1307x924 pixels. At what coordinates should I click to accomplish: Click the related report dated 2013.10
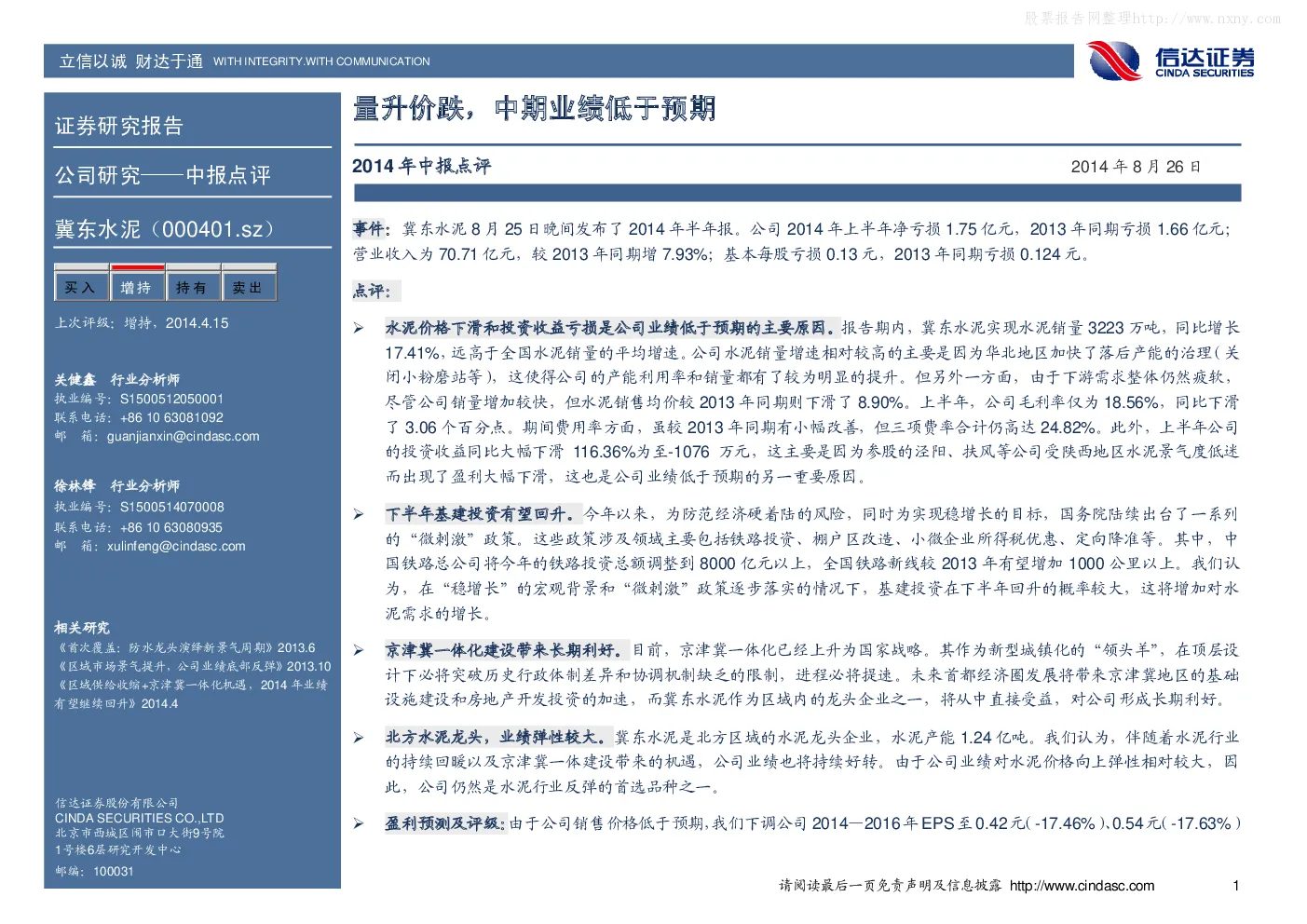tap(193, 666)
